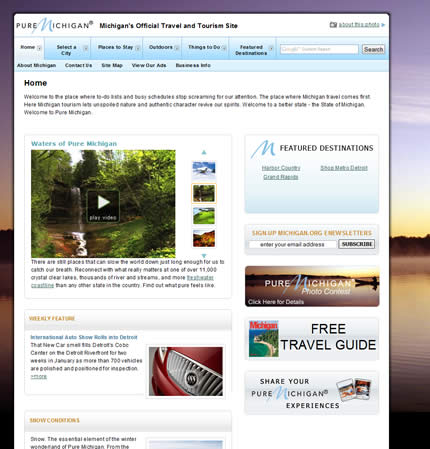Expand the Select a City dropdown arrow
430x449 pixels.
(86, 48)
